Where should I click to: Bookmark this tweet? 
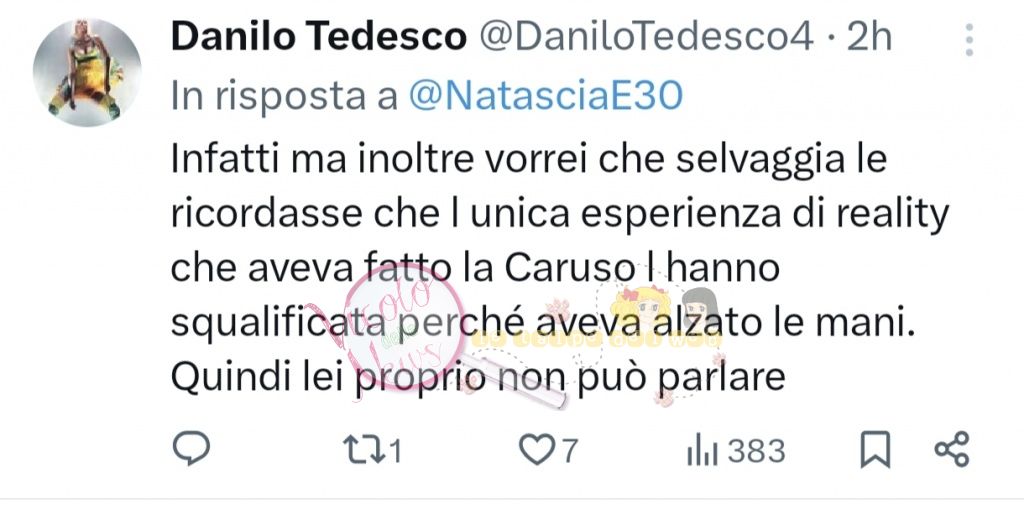[x=875, y=450]
